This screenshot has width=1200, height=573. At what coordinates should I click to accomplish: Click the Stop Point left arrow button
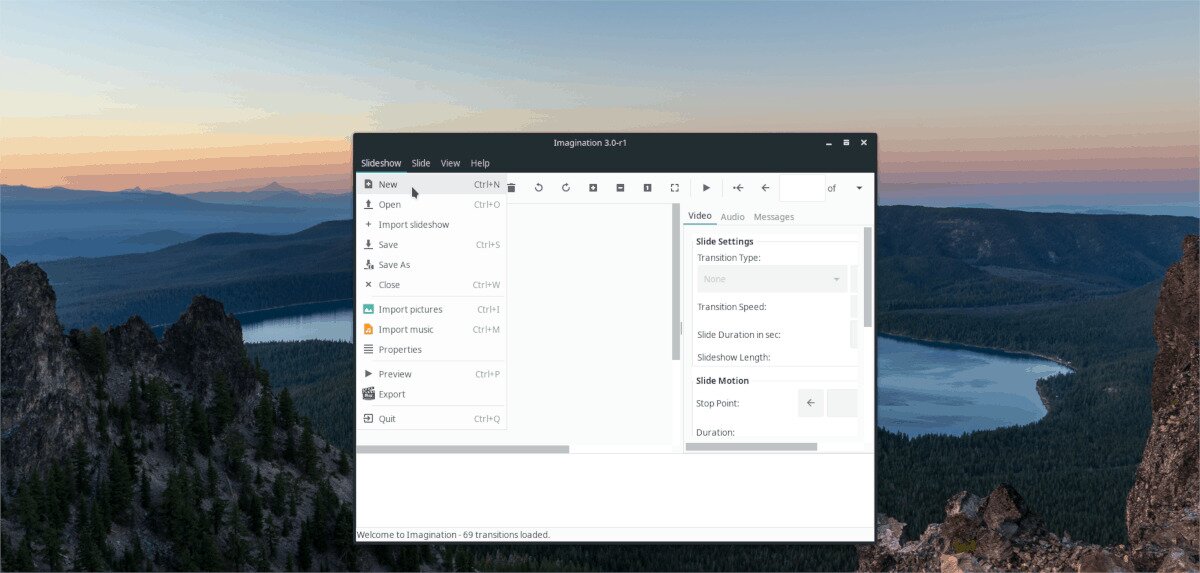pyautogui.click(x=811, y=403)
